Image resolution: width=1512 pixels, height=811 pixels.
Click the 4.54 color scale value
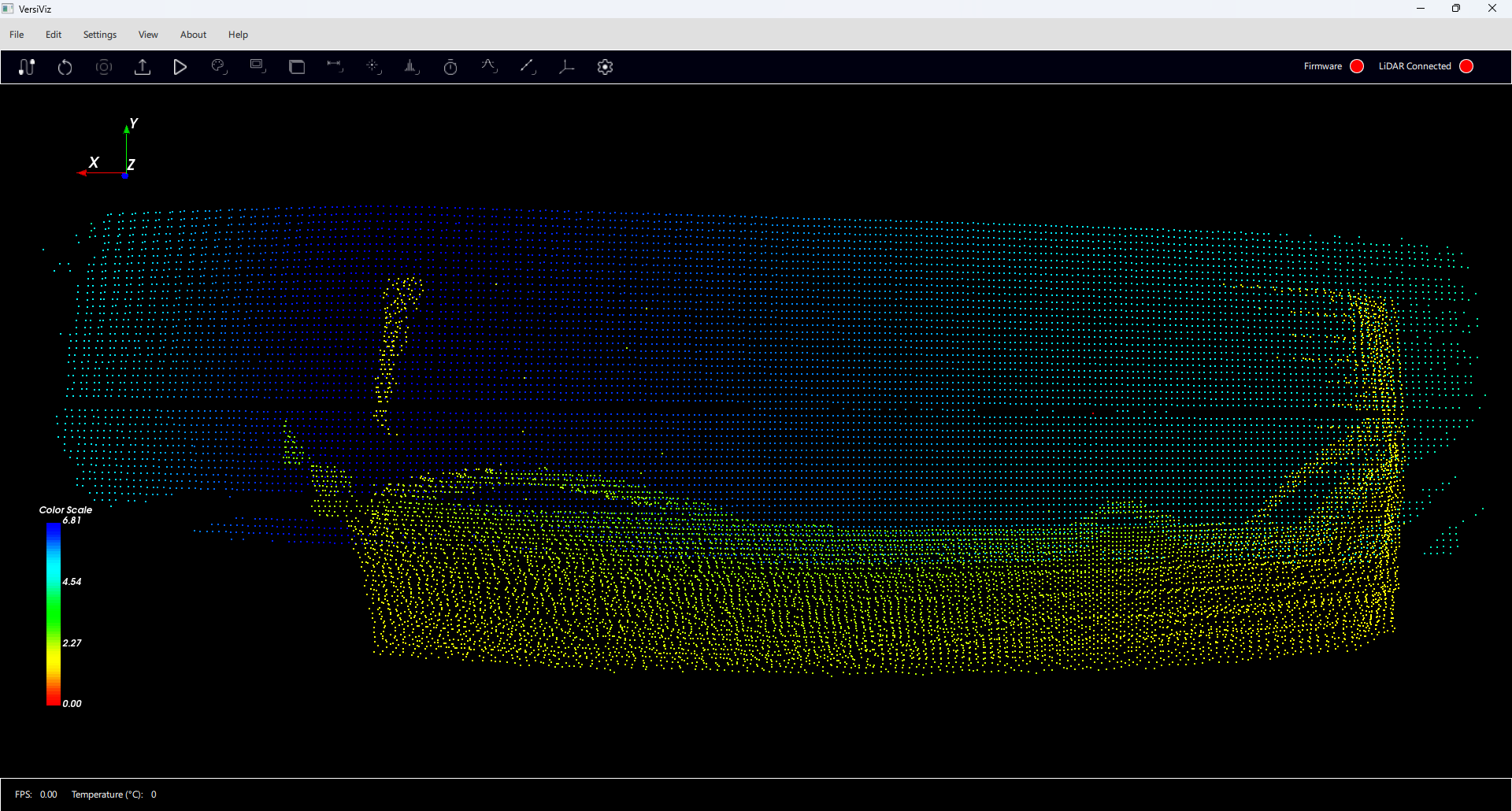pyautogui.click(x=72, y=582)
